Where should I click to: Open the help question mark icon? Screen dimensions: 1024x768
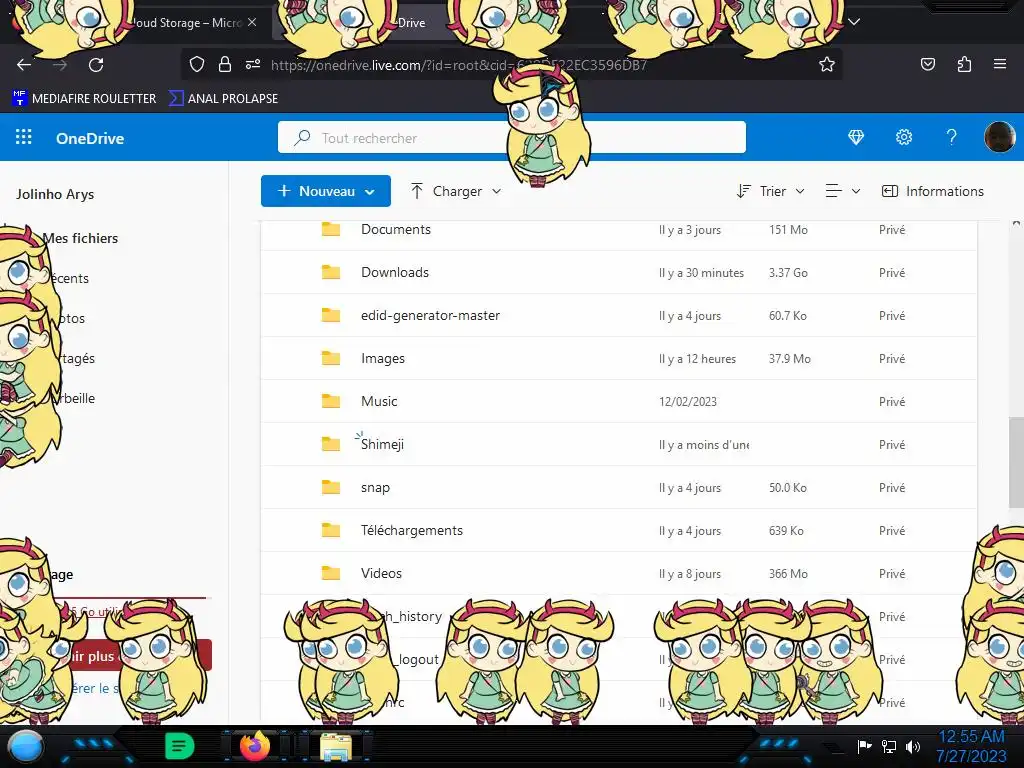pos(952,137)
